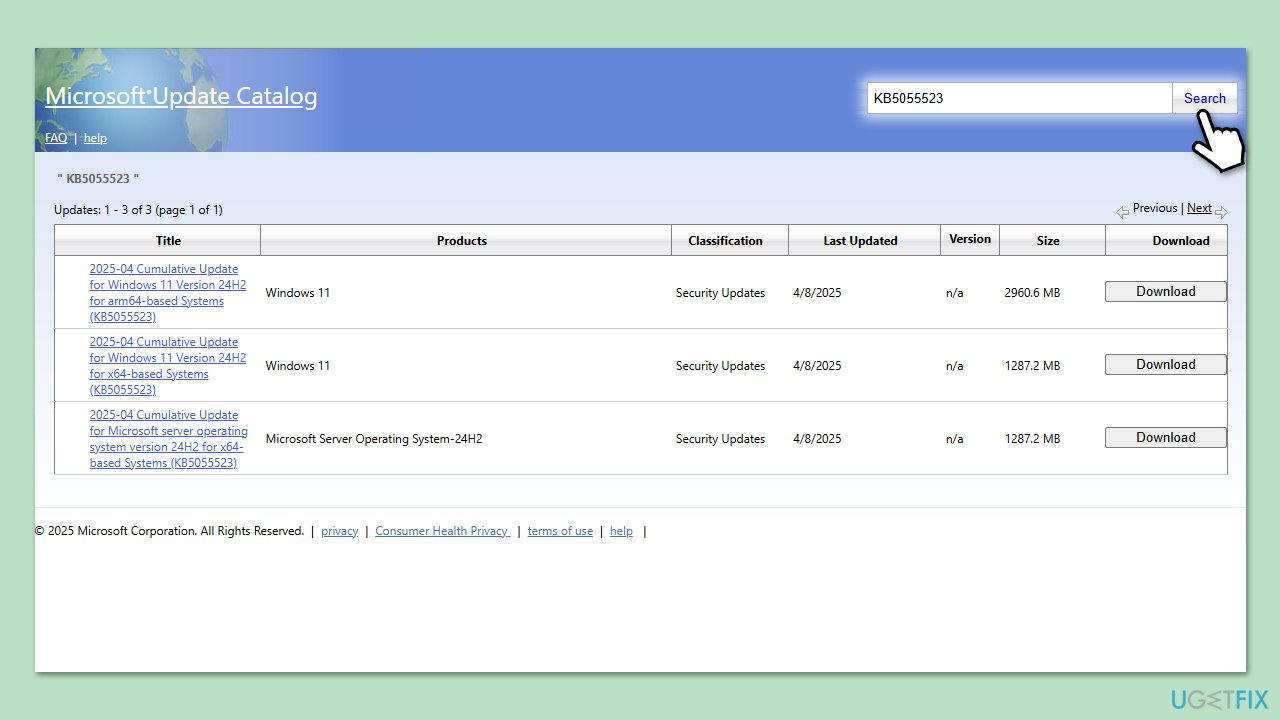Download the Microsoft server operating system update
The width and height of the screenshot is (1280, 720).
[x=1165, y=438]
